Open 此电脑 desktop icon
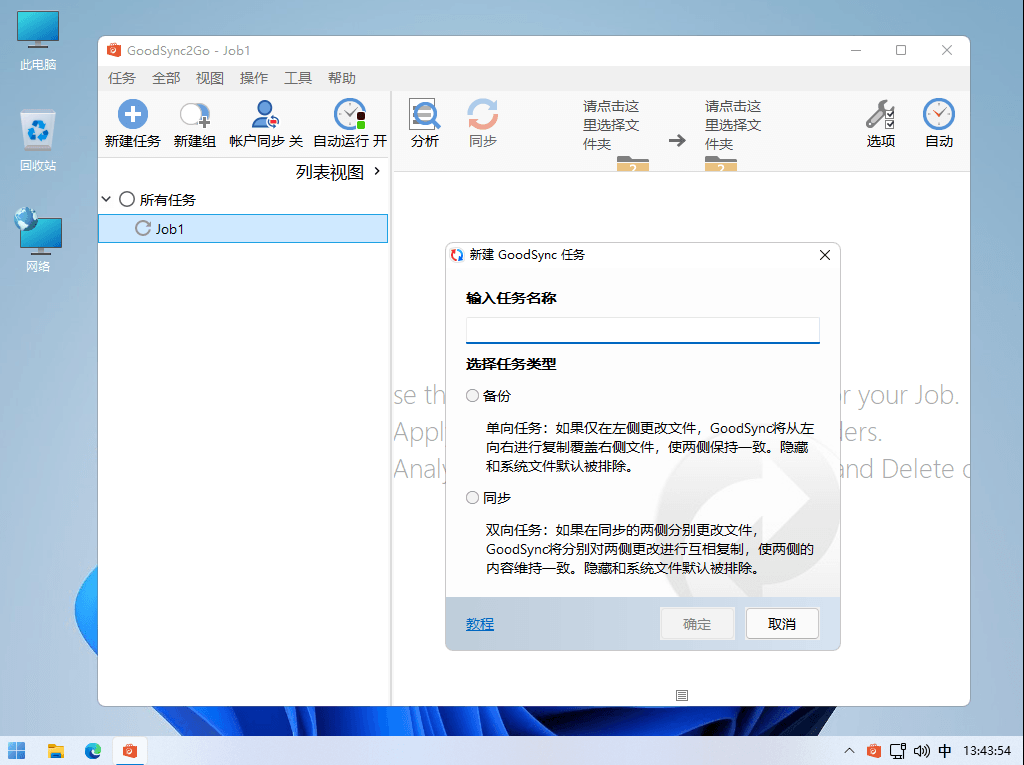Image resolution: width=1024 pixels, height=765 pixels. click(x=38, y=41)
